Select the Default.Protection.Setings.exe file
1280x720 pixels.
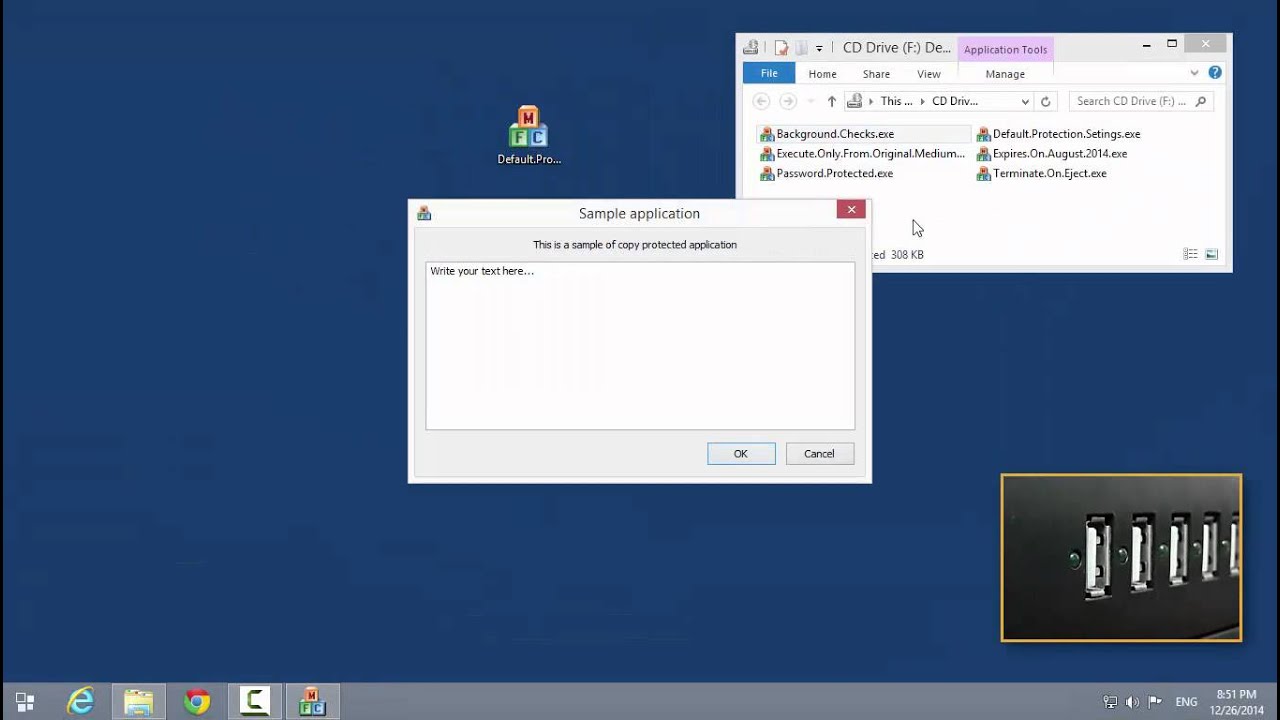pyautogui.click(x=1059, y=134)
